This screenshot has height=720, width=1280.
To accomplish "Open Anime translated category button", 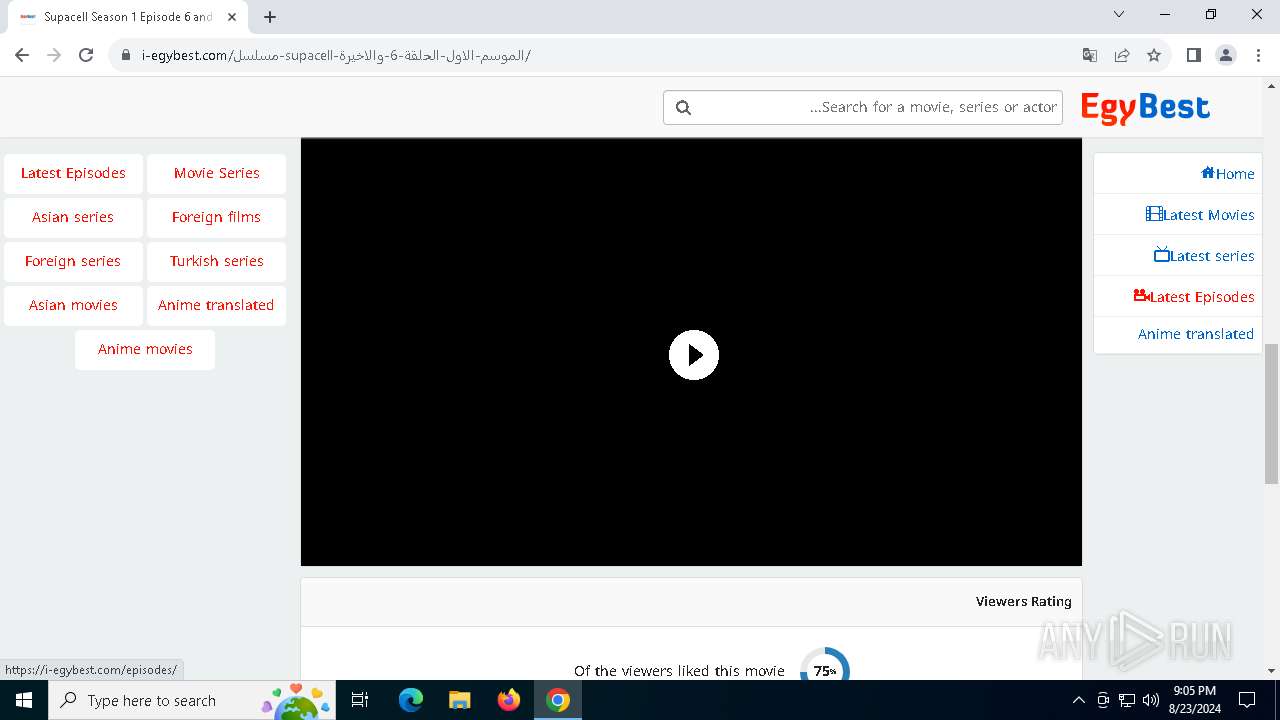I will click(216, 305).
